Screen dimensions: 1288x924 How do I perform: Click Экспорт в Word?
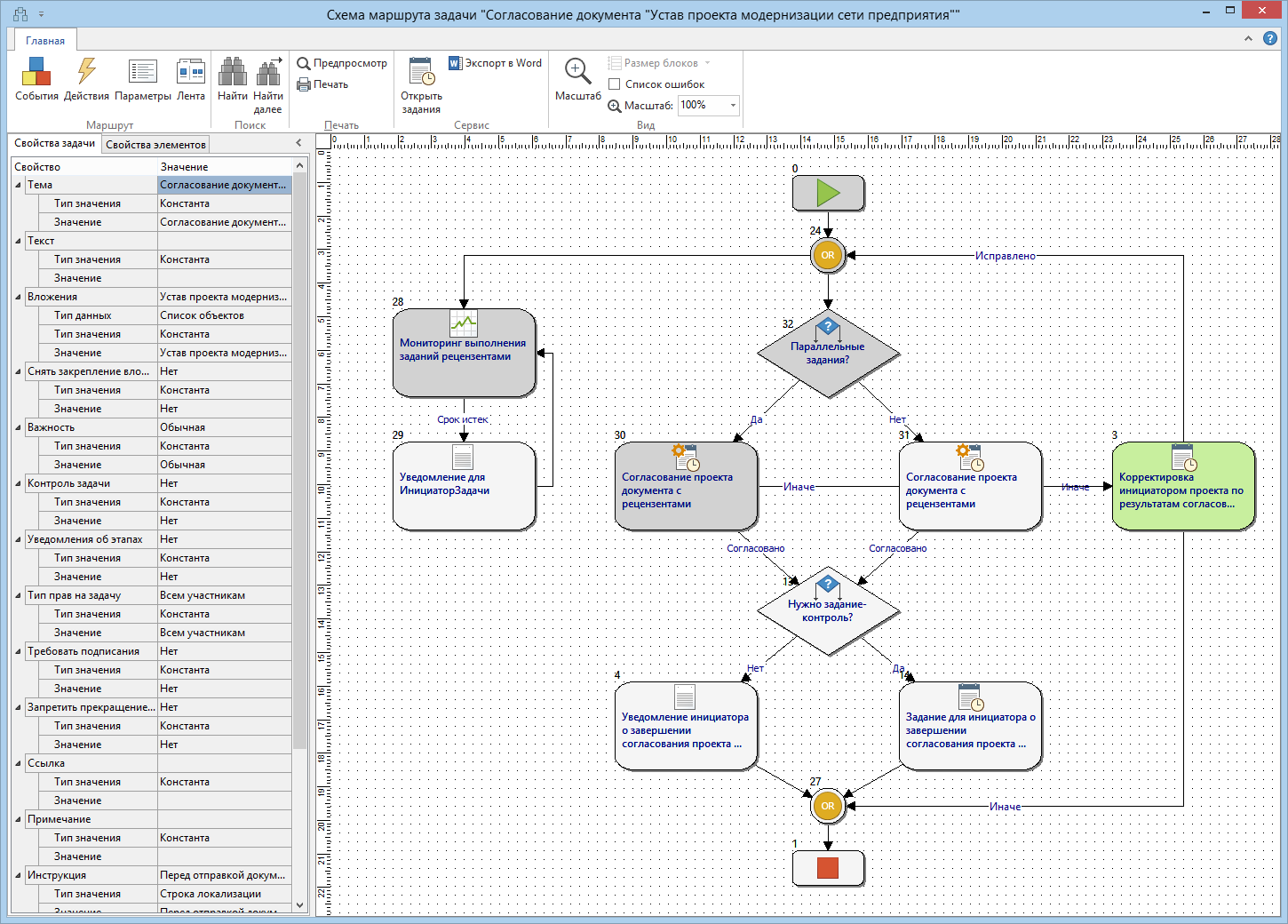(x=495, y=63)
